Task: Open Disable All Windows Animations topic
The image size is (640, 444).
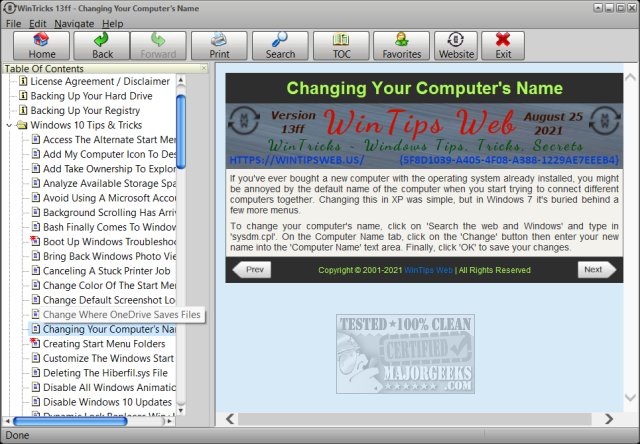Action: (109, 387)
